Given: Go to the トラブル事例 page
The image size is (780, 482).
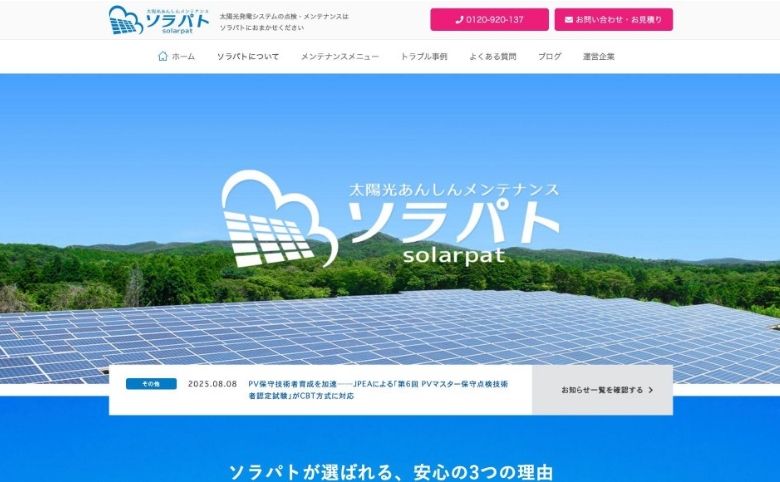Looking at the screenshot, I should pyautogui.click(x=424, y=57).
